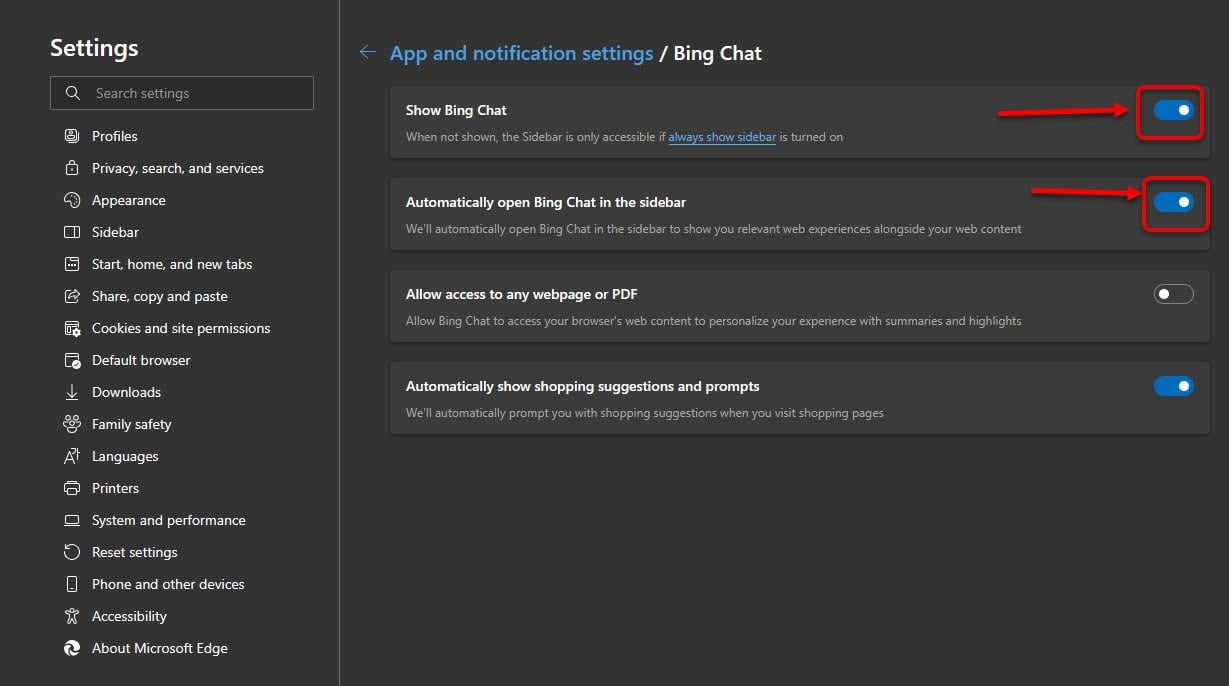The image size is (1229, 686).
Task: Click App and notification settings breadcrumb
Action: pos(522,52)
